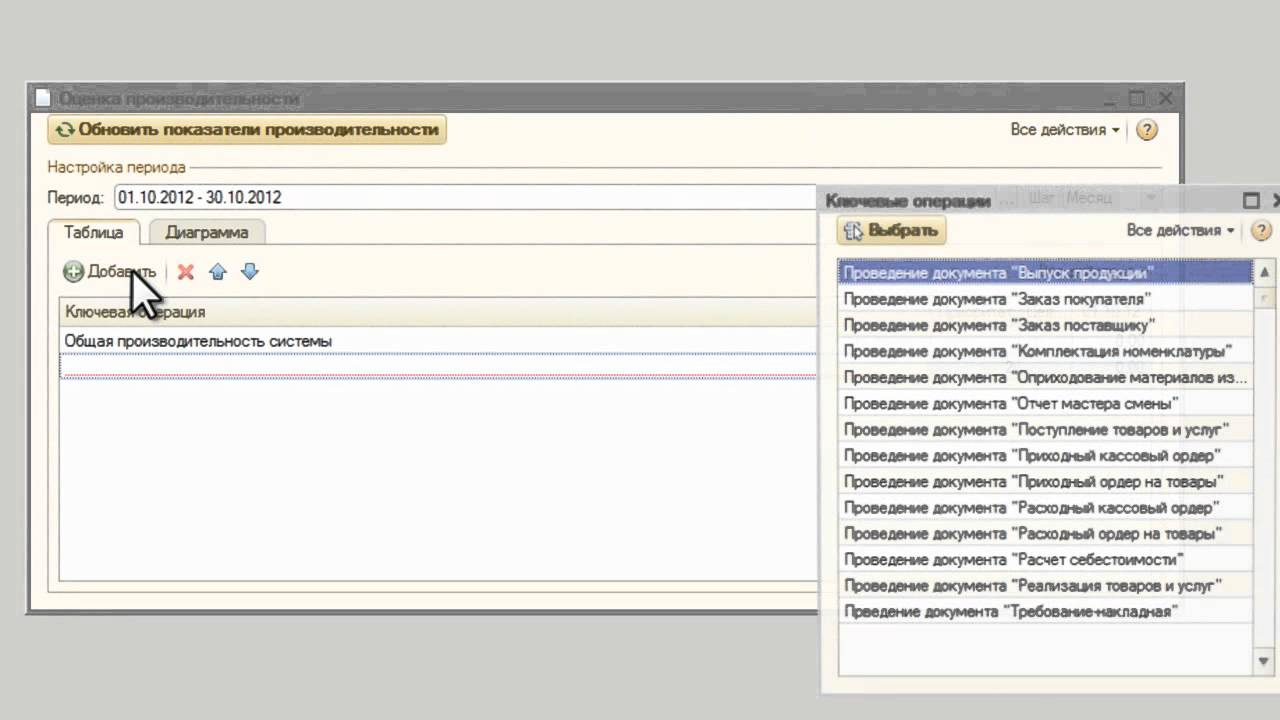Viewport: 1280px width, 720px height.
Task: Move row up with blue arrow
Action: tap(217, 271)
